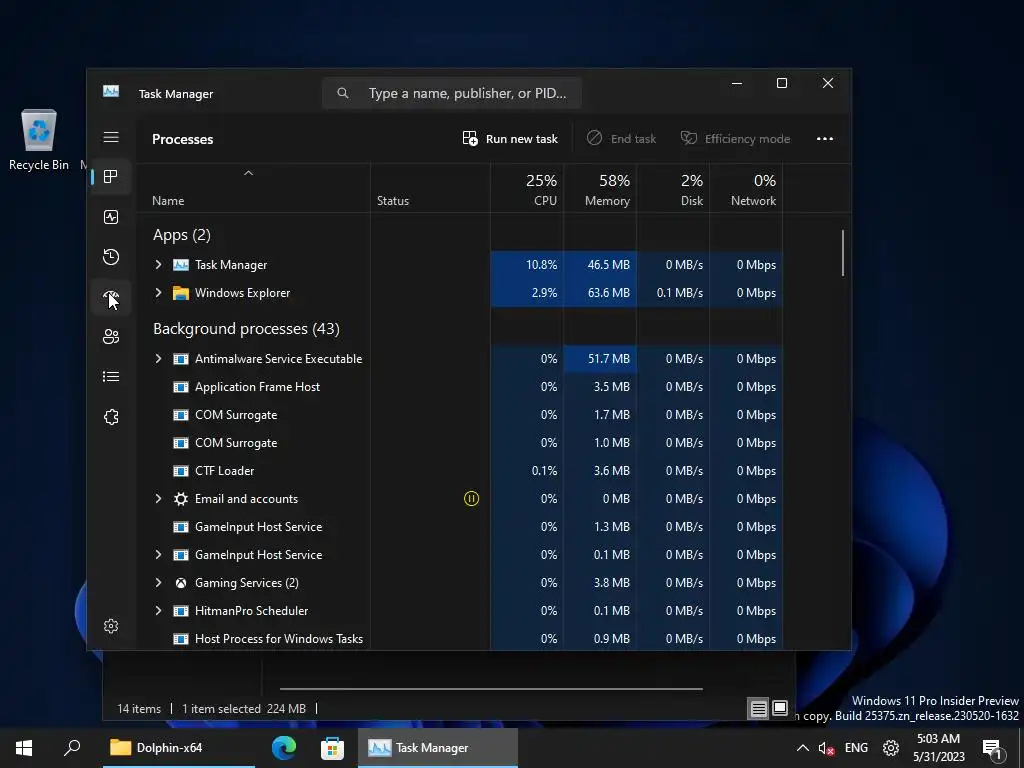Open the taskbar clock showing 5:03 AM
The width and height of the screenshot is (1024, 768).
pyautogui.click(x=938, y=748)
